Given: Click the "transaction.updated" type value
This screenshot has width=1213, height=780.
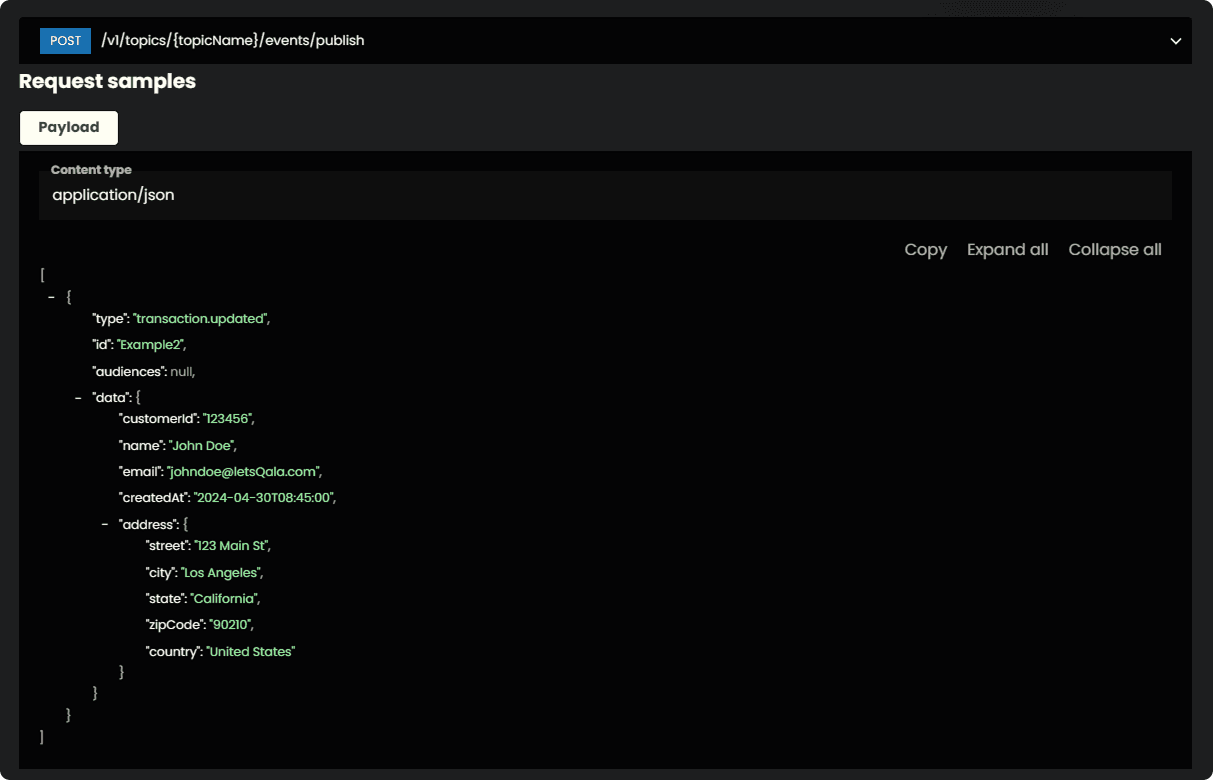Looking at the screenshot, I should (200, 318).
